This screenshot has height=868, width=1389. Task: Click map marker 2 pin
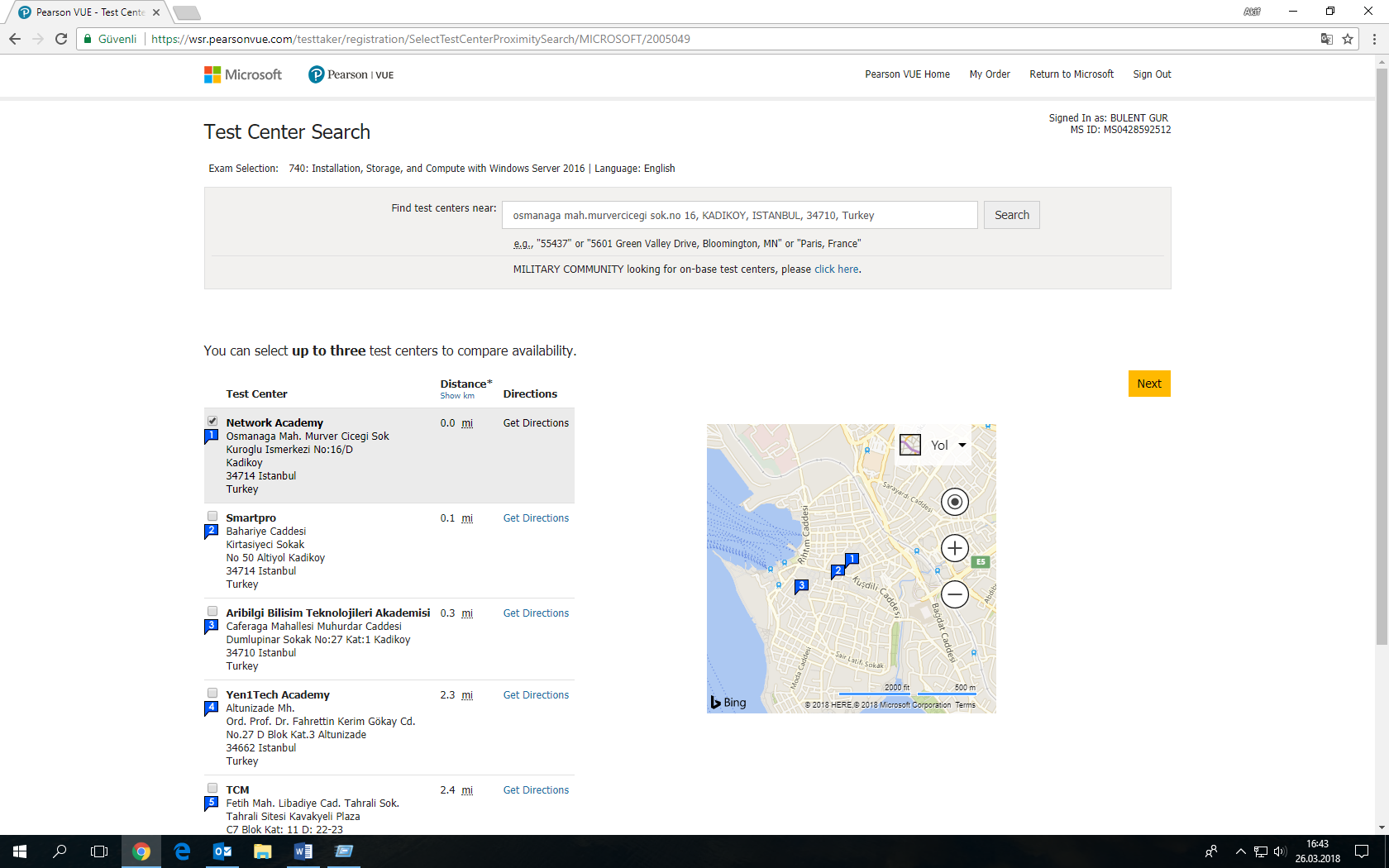(838, 571)
